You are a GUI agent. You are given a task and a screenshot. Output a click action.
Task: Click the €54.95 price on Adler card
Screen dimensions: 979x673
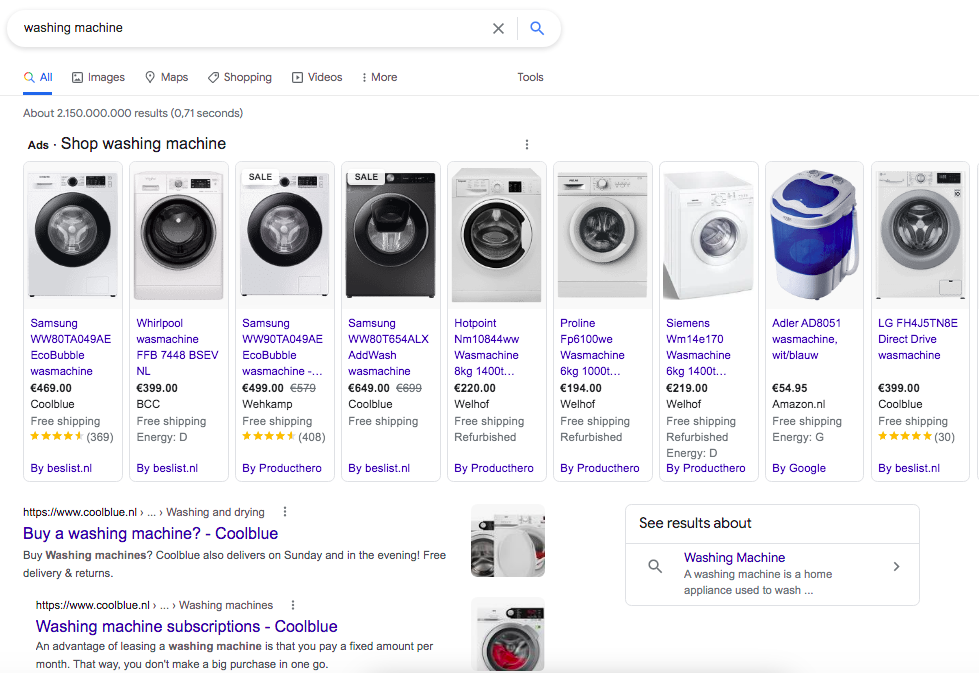coord(789,388)
